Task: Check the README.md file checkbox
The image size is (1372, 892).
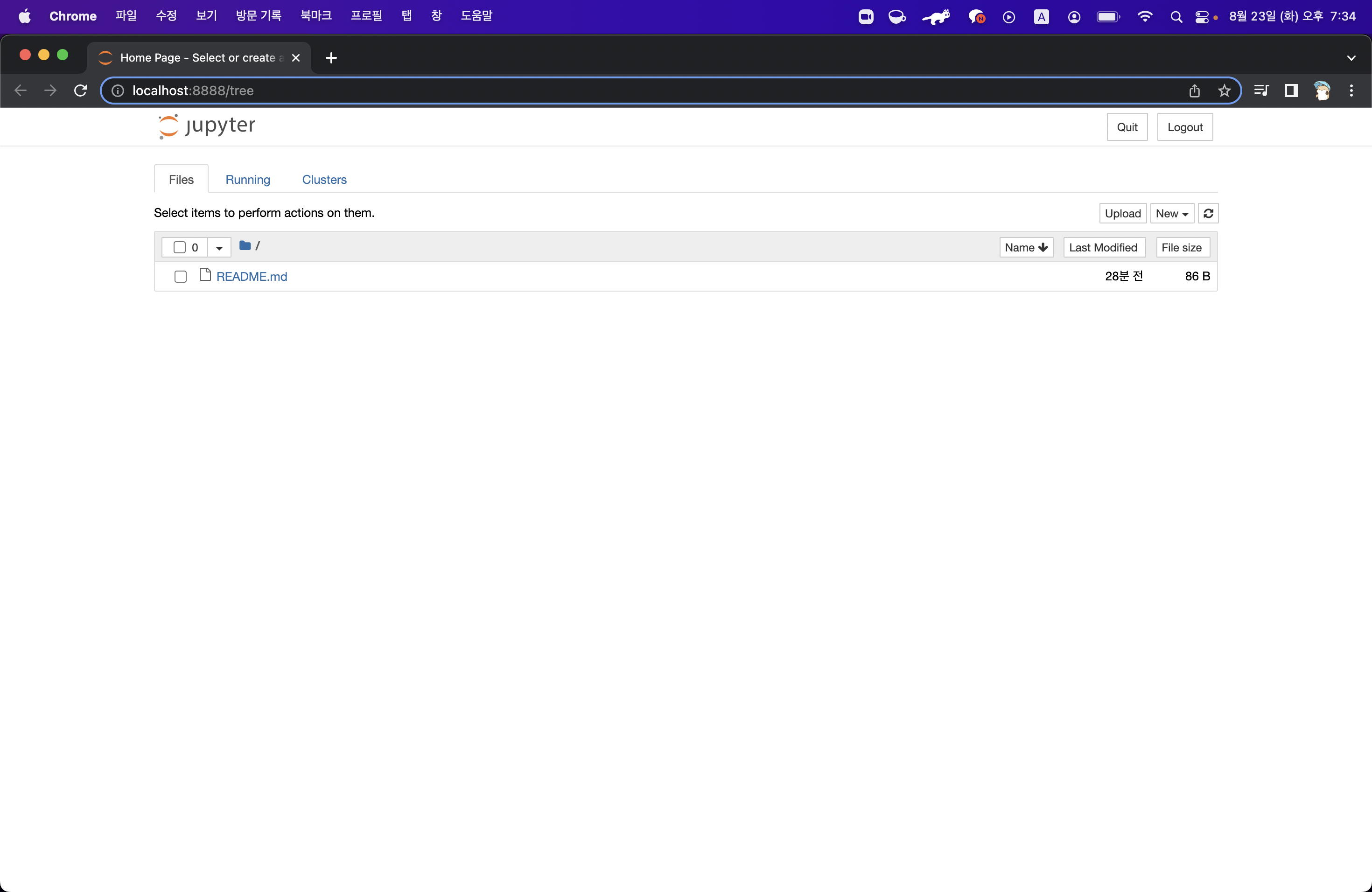Action: tap(181, 277)
